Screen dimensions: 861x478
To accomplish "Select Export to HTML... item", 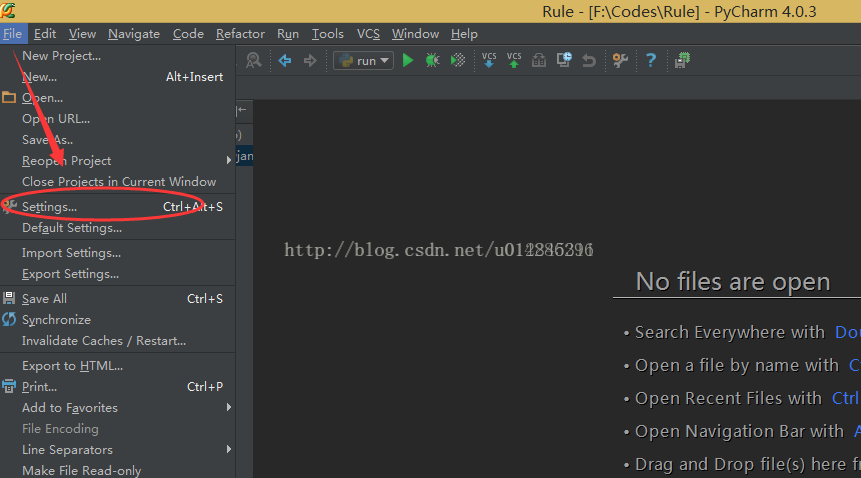I will [118, 365].
